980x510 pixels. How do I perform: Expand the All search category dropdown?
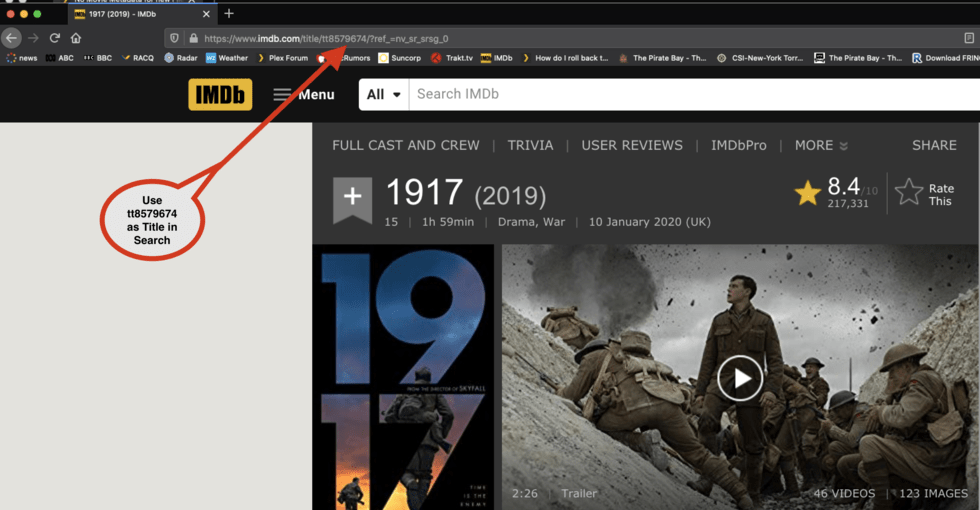pos(384,94)
